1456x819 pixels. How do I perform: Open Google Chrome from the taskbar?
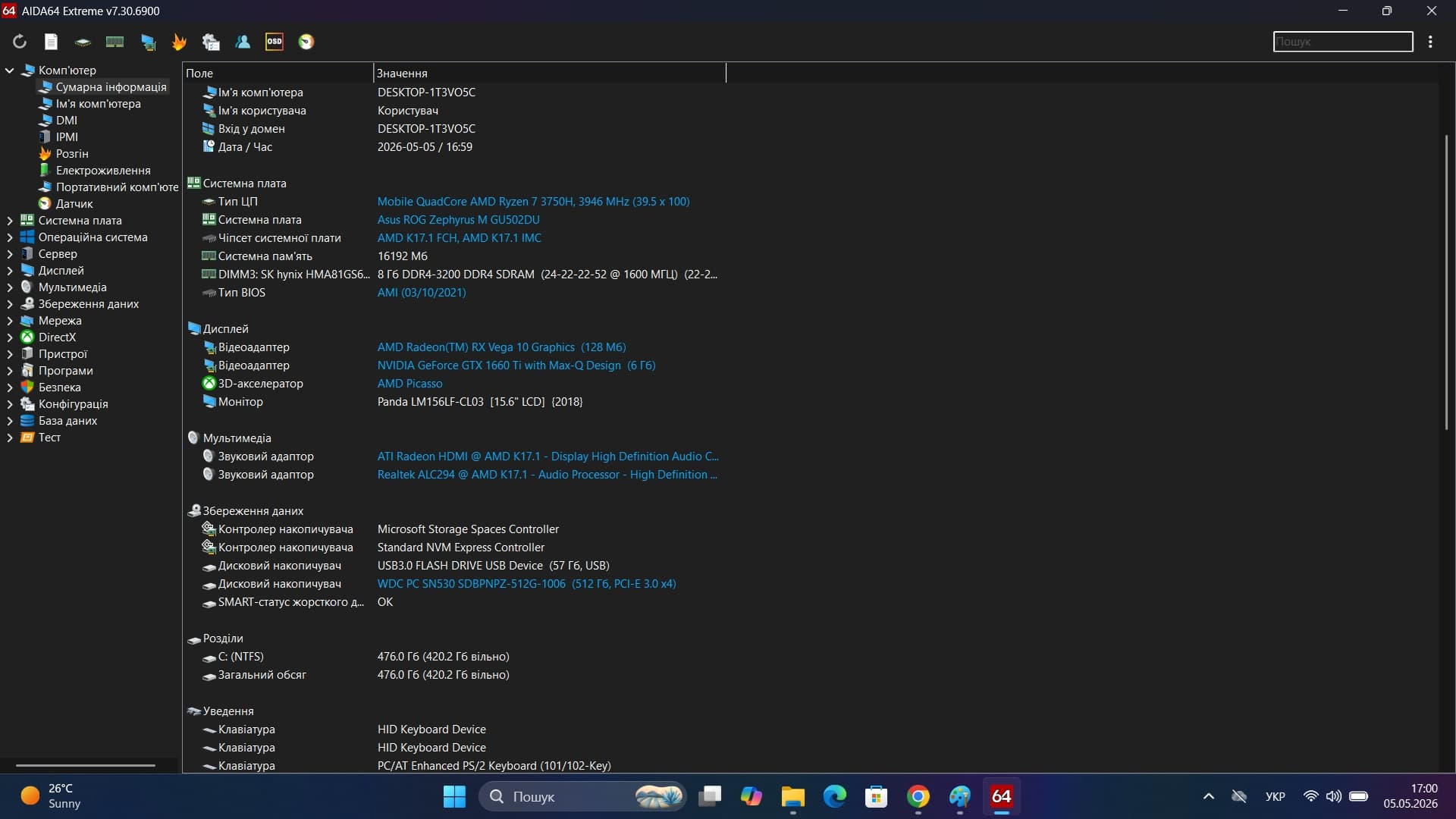(918, 797)
